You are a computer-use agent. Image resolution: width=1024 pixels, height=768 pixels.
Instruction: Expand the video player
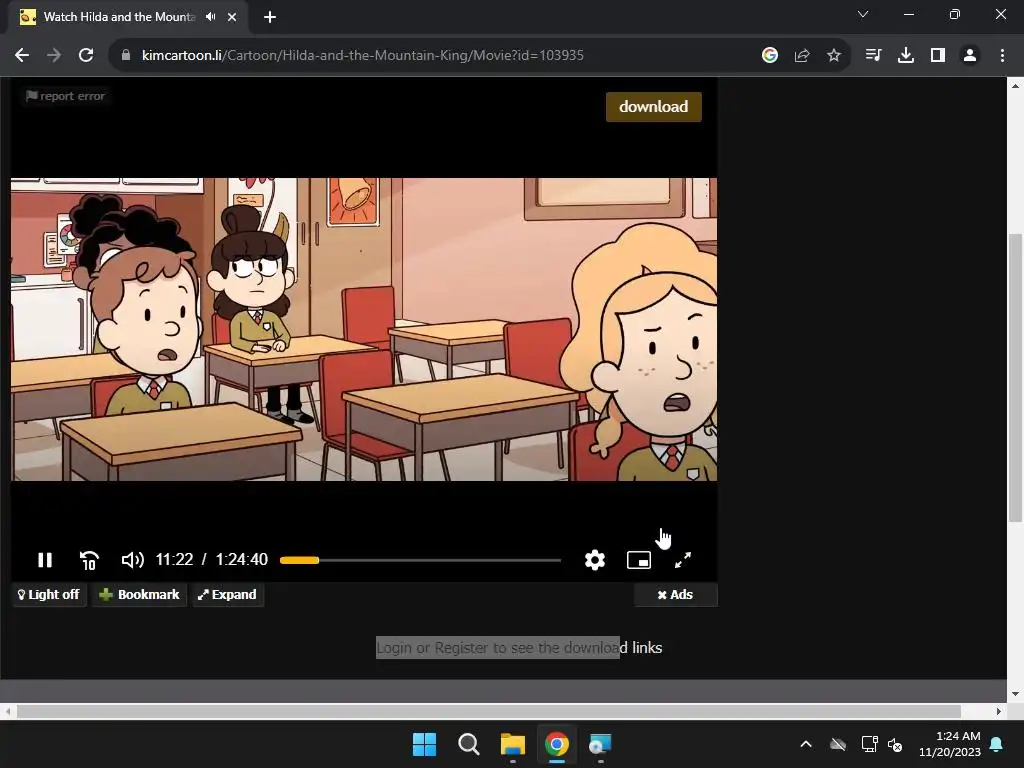228,594
